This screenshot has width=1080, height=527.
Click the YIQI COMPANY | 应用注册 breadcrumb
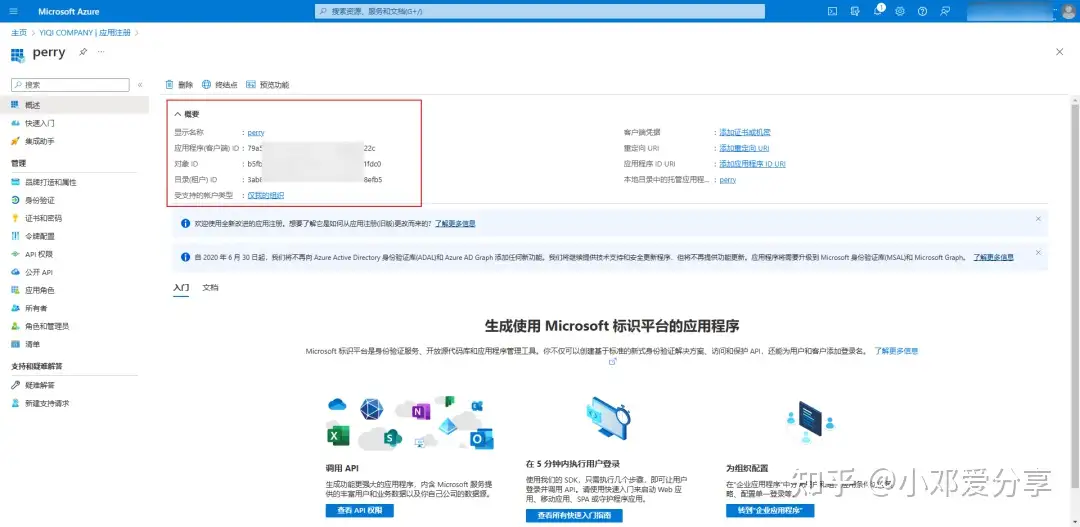[85, 32]
